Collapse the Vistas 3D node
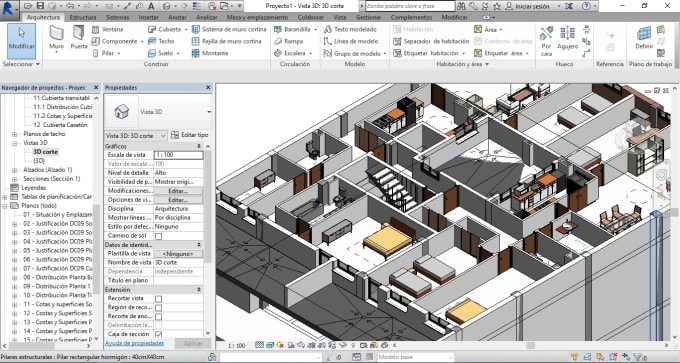Screen dimensions: 680x363 [14, 143]
